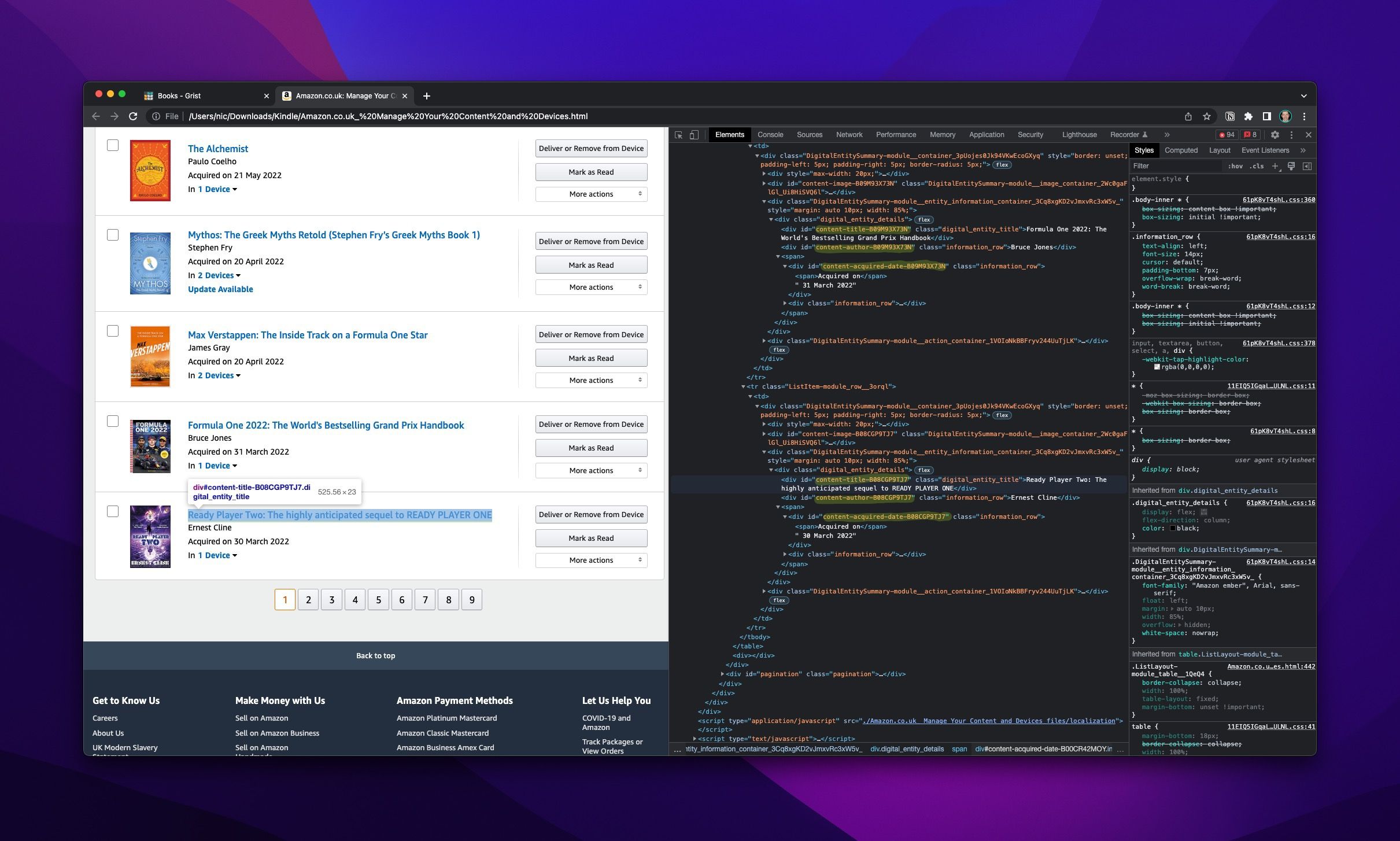Open the Max Verstappen book title link

308,335
